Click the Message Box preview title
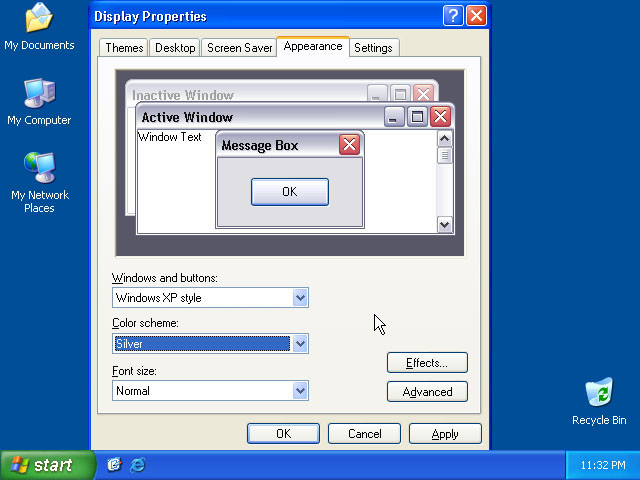 (x=260, y=145)
